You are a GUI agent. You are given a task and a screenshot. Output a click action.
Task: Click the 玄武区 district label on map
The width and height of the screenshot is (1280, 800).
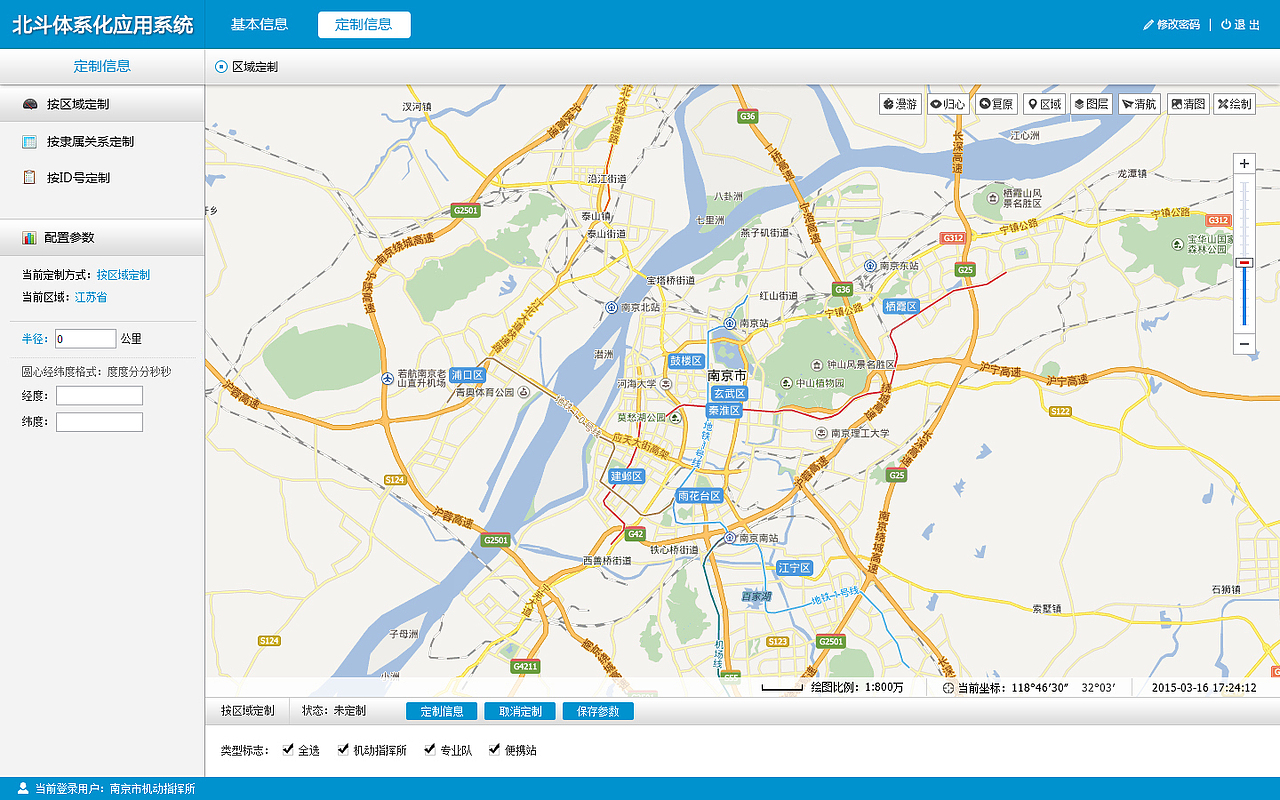pos(729,394)
